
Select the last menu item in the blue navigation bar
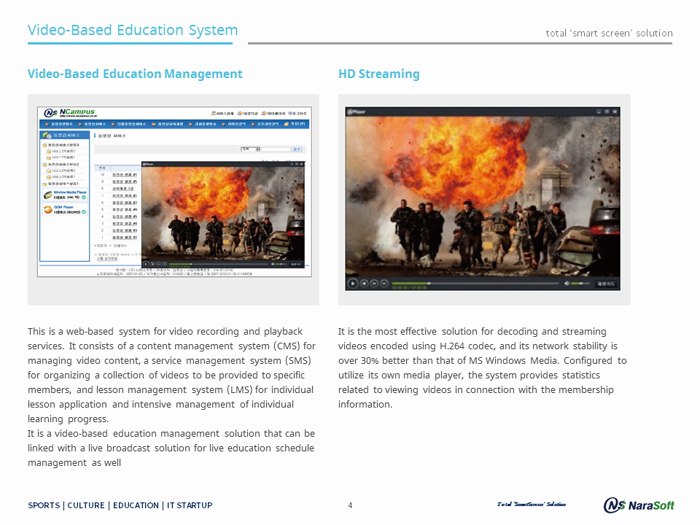[x=296, y=124]
